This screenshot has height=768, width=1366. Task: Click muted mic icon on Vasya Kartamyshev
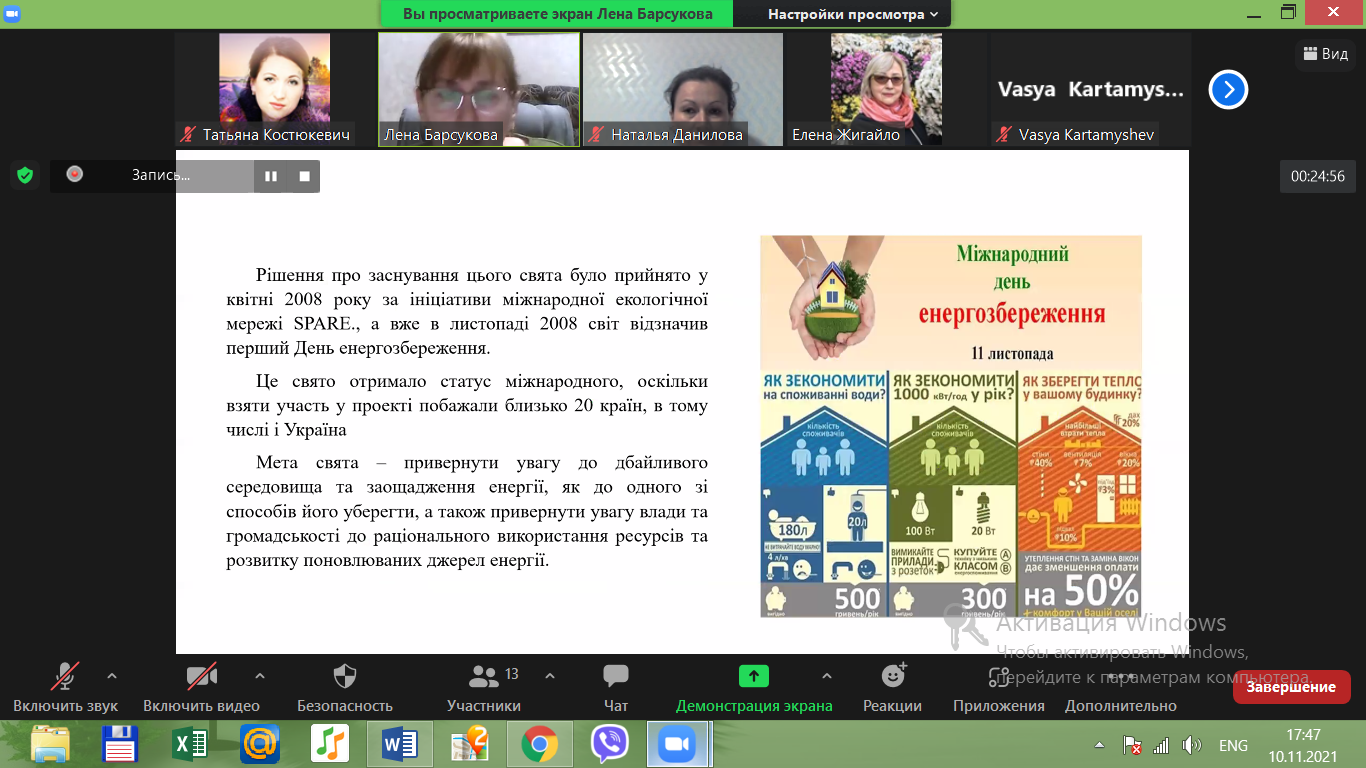click(x=1003, y=134)
